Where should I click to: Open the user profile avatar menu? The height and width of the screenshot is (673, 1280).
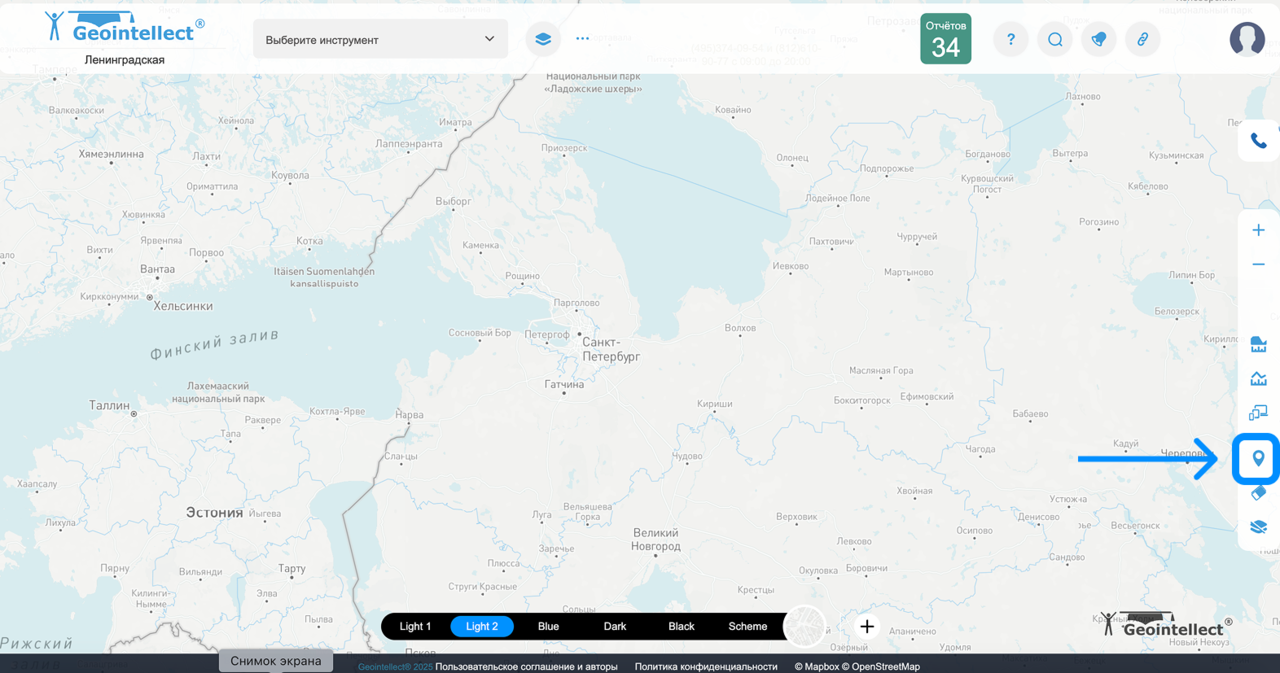[1247, 39]
